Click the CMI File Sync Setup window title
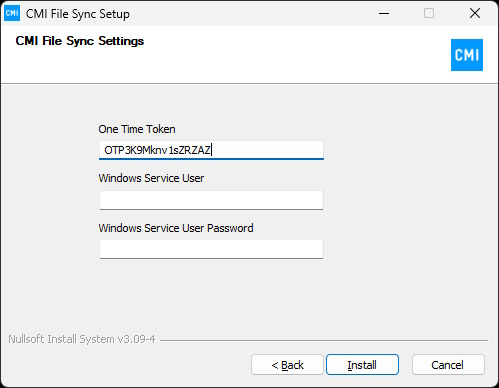 (x=78, y=14)
